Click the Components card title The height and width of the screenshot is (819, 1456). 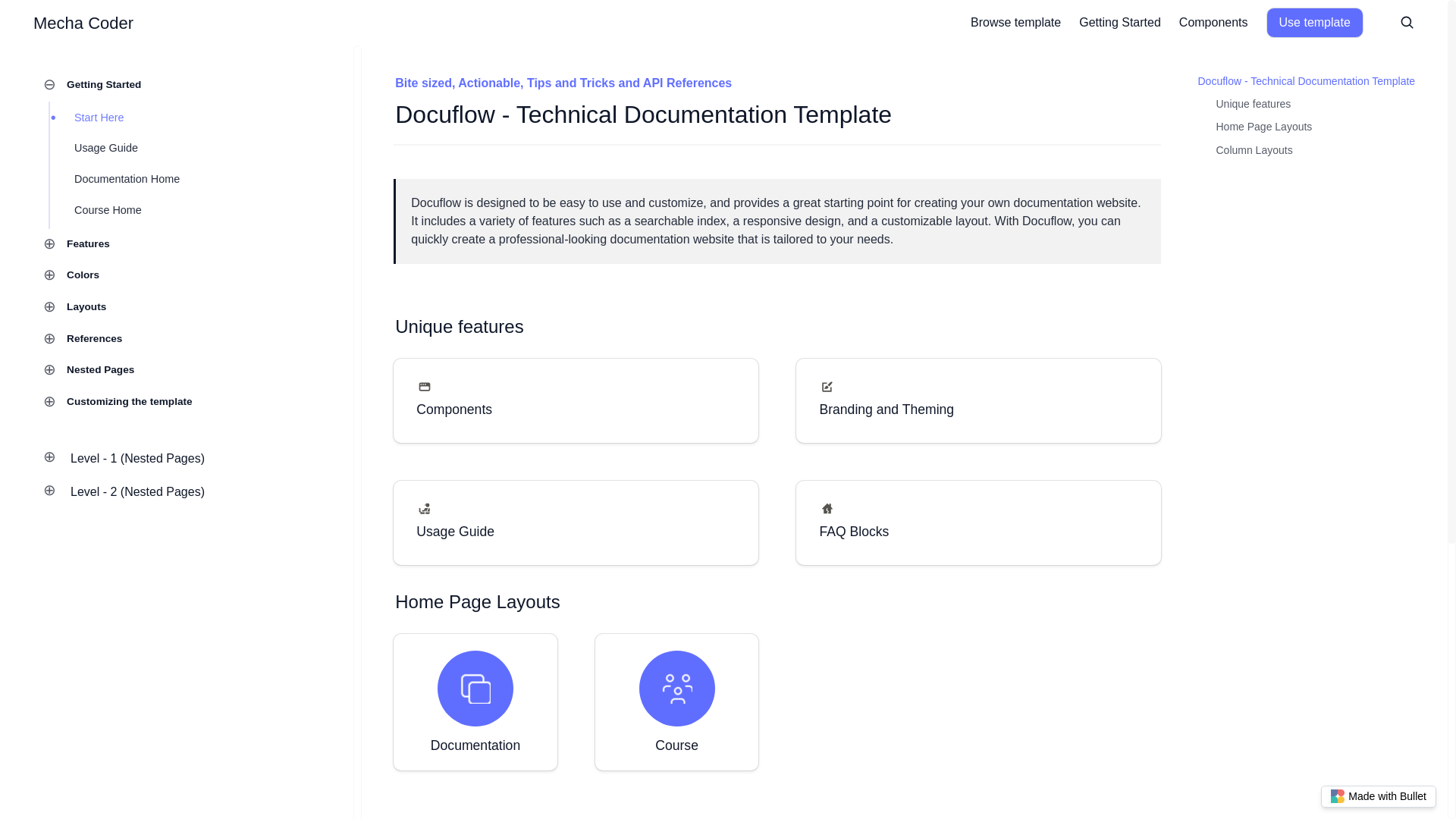454,409
